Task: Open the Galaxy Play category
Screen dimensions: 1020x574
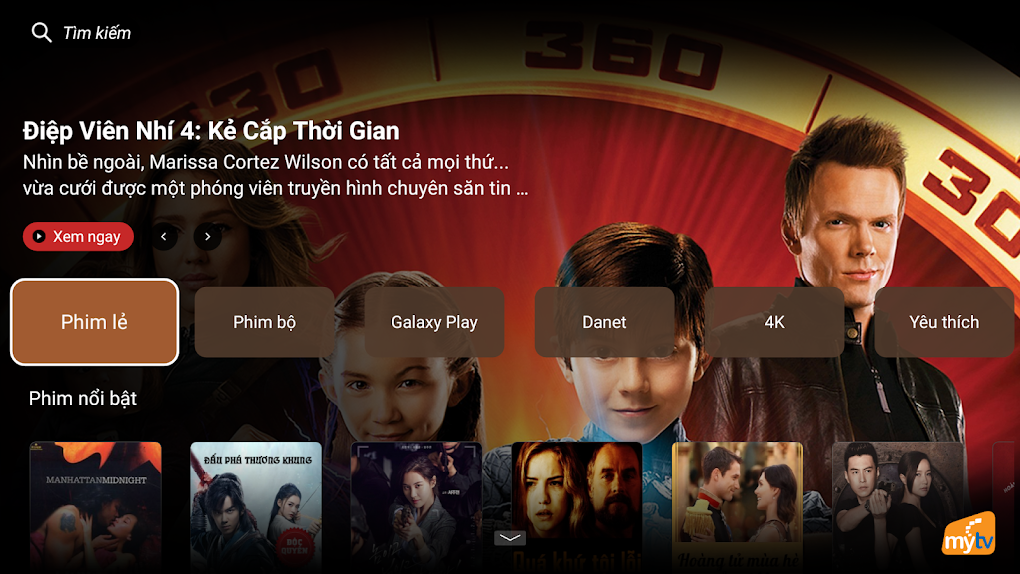Action: 434,322
